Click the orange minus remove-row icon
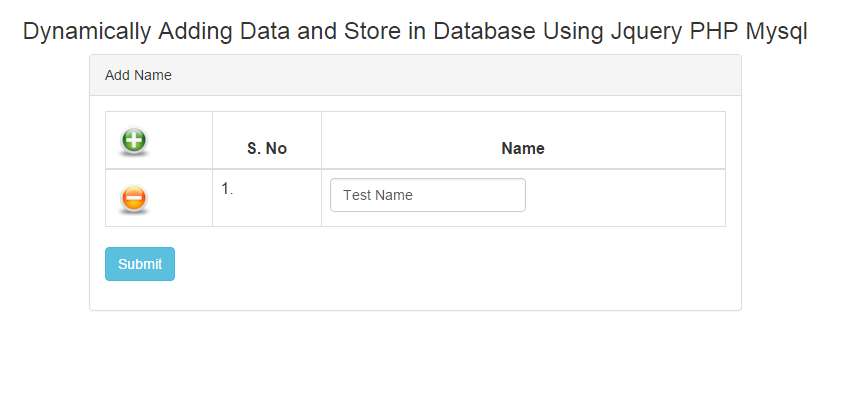This screenshot has height=410, width=849. click(134, 198)
